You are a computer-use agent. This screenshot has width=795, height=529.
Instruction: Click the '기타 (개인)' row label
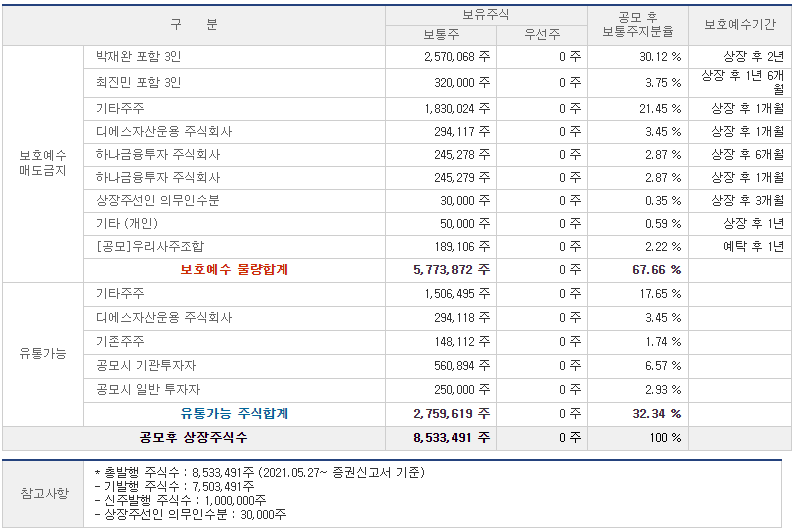127,224
